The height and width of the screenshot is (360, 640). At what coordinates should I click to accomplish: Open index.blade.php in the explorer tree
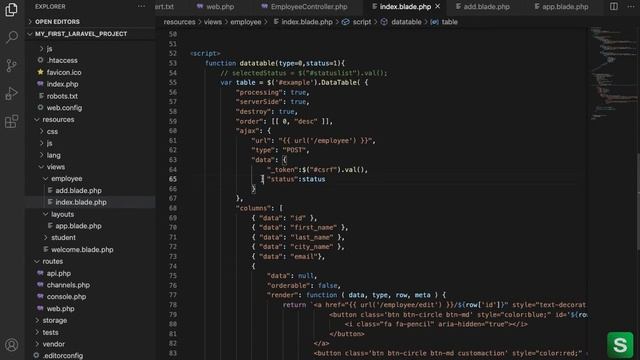(x=81, y=202)
